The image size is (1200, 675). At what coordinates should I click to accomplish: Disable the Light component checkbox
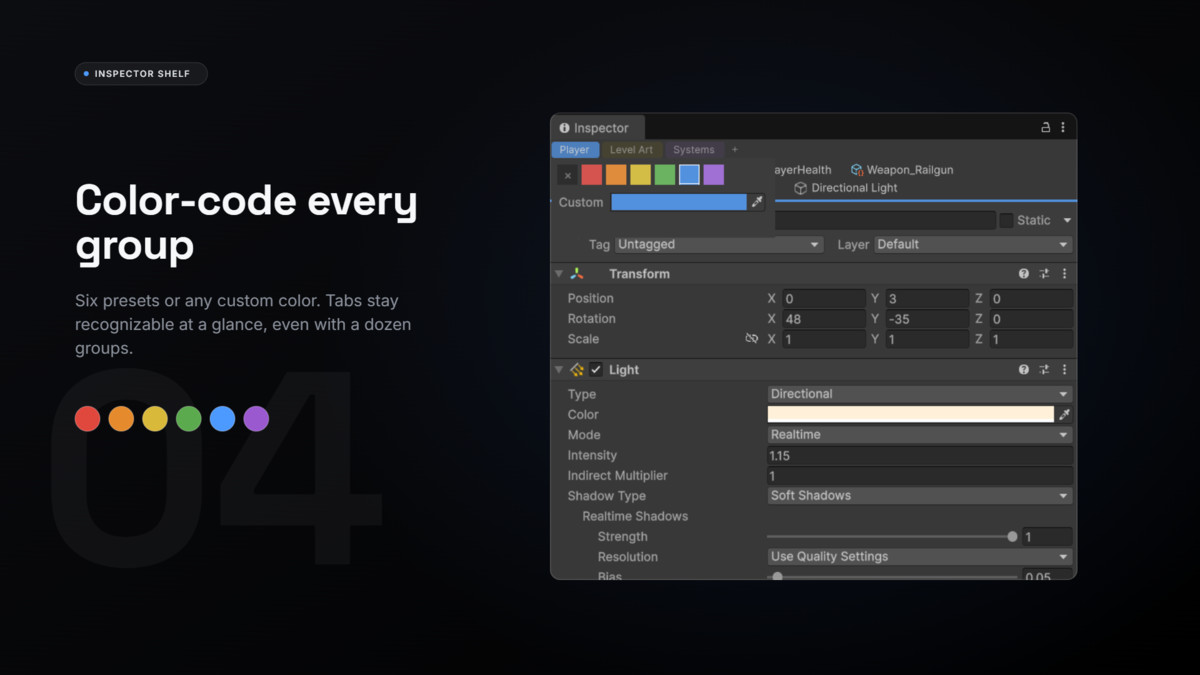[x=596, y=370]
